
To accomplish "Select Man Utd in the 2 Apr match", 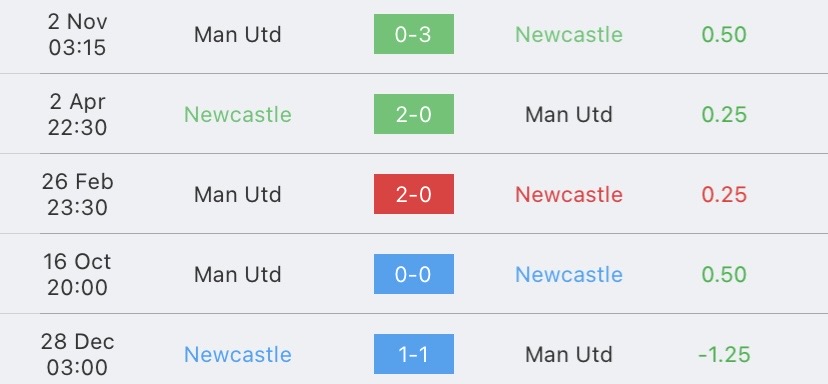I will pyautogui.click(x=569, y=115).
